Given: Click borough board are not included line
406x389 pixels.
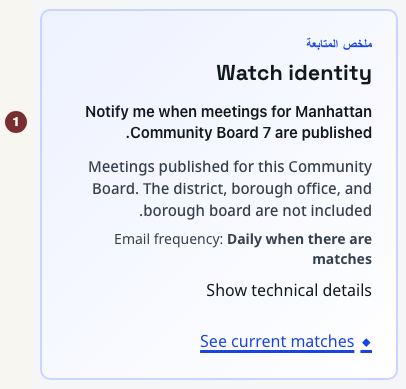Looking at the screenshot, I should point(255,211).
